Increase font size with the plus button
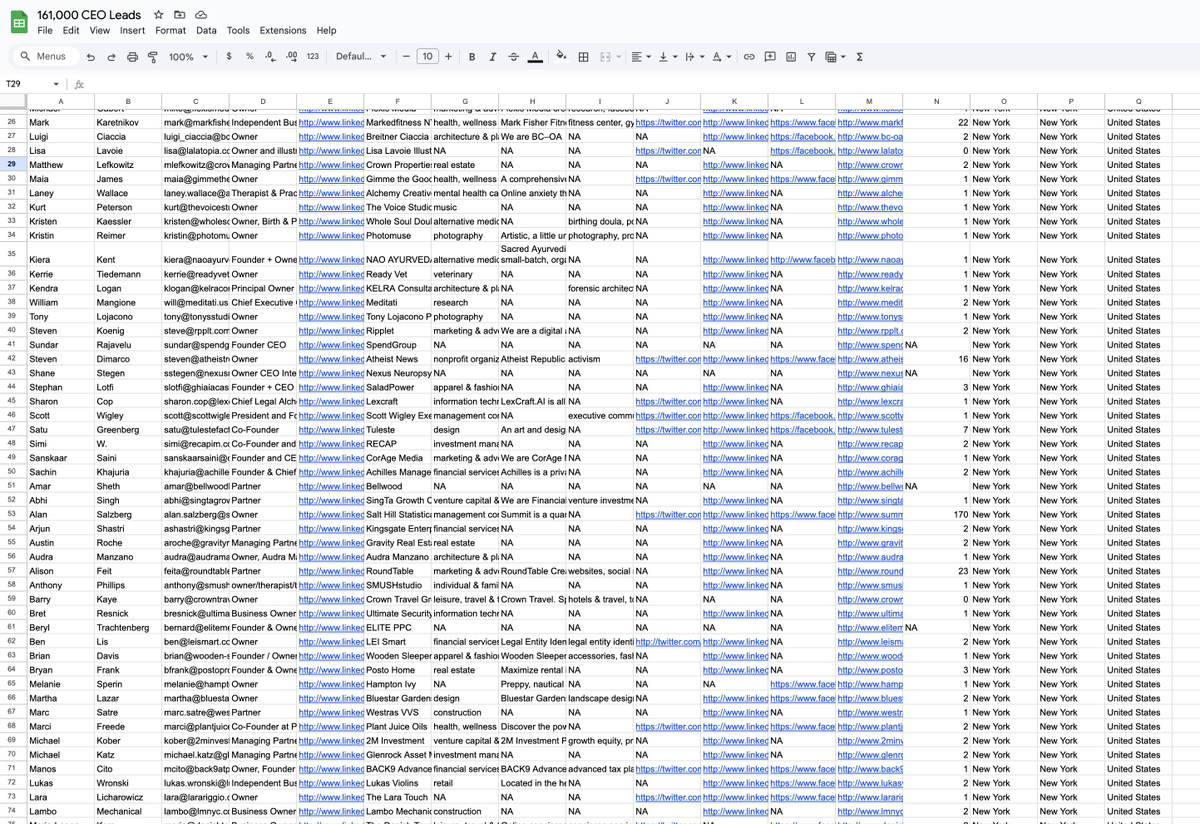1200x824 pixels. click(448, 57)
